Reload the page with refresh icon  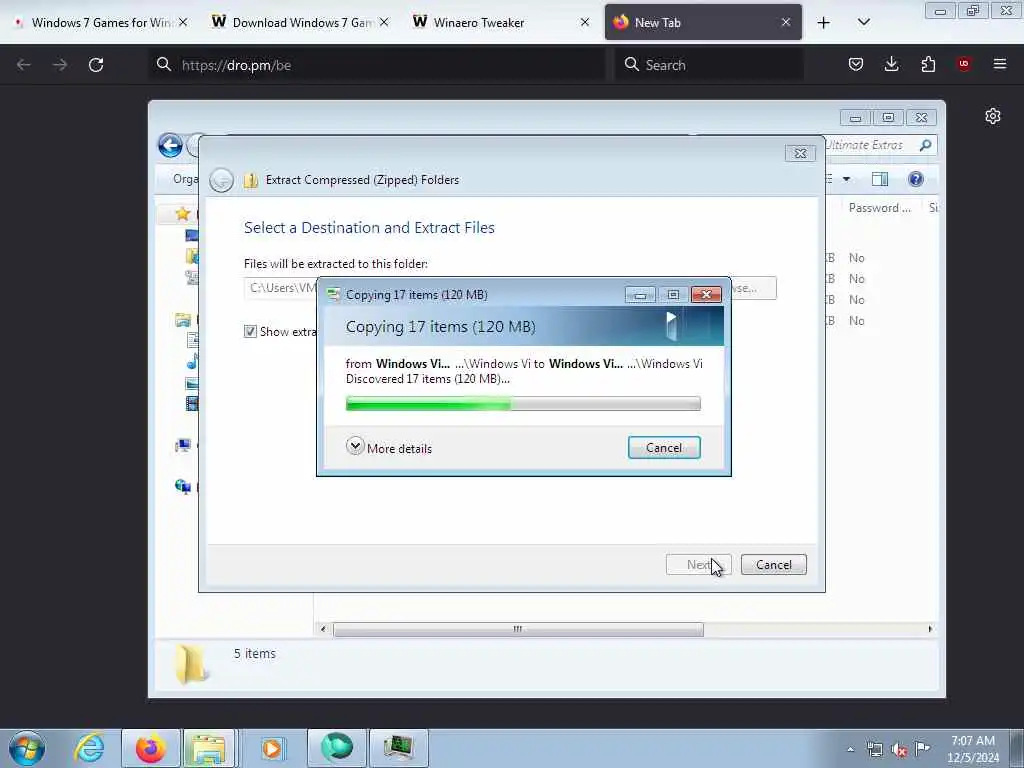point(96,65)
